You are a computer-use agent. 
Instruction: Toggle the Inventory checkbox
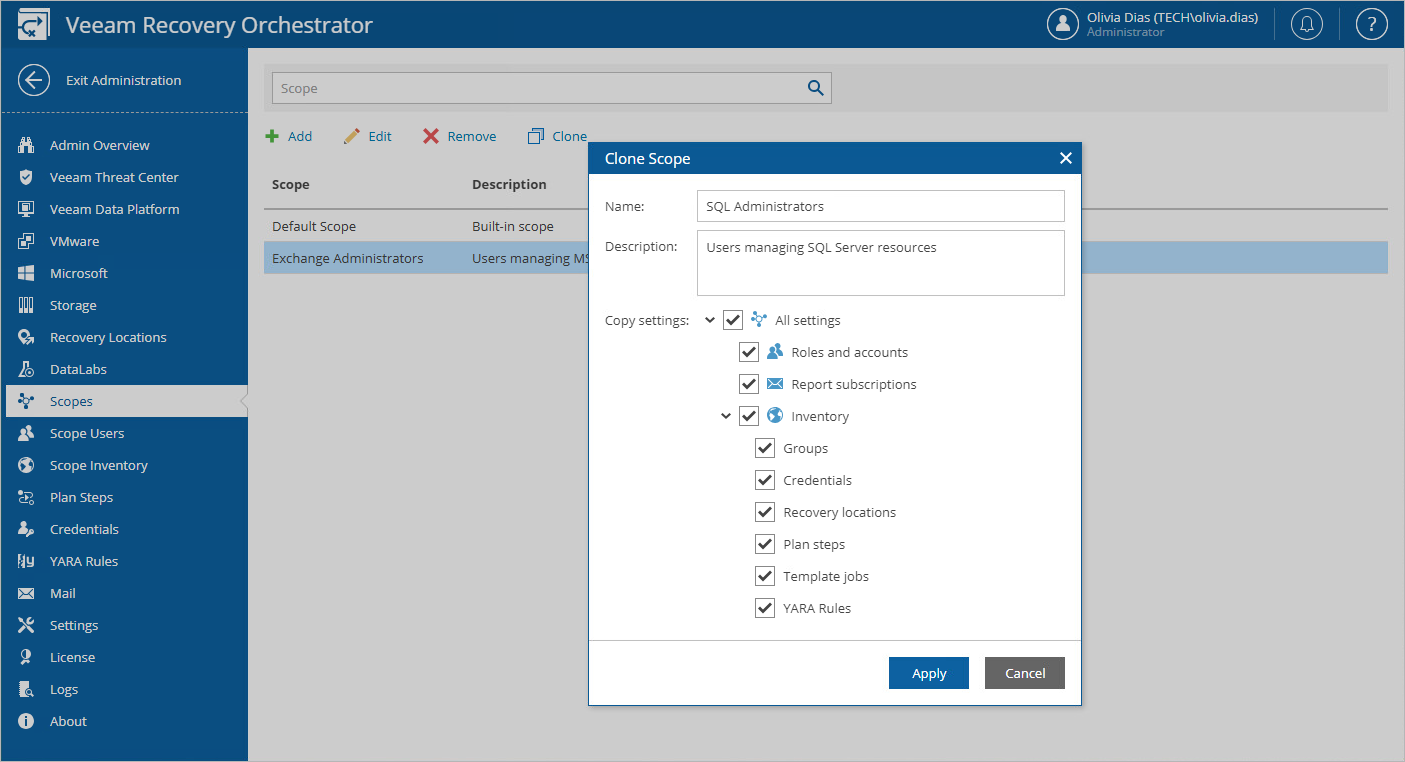click(749, 416)
